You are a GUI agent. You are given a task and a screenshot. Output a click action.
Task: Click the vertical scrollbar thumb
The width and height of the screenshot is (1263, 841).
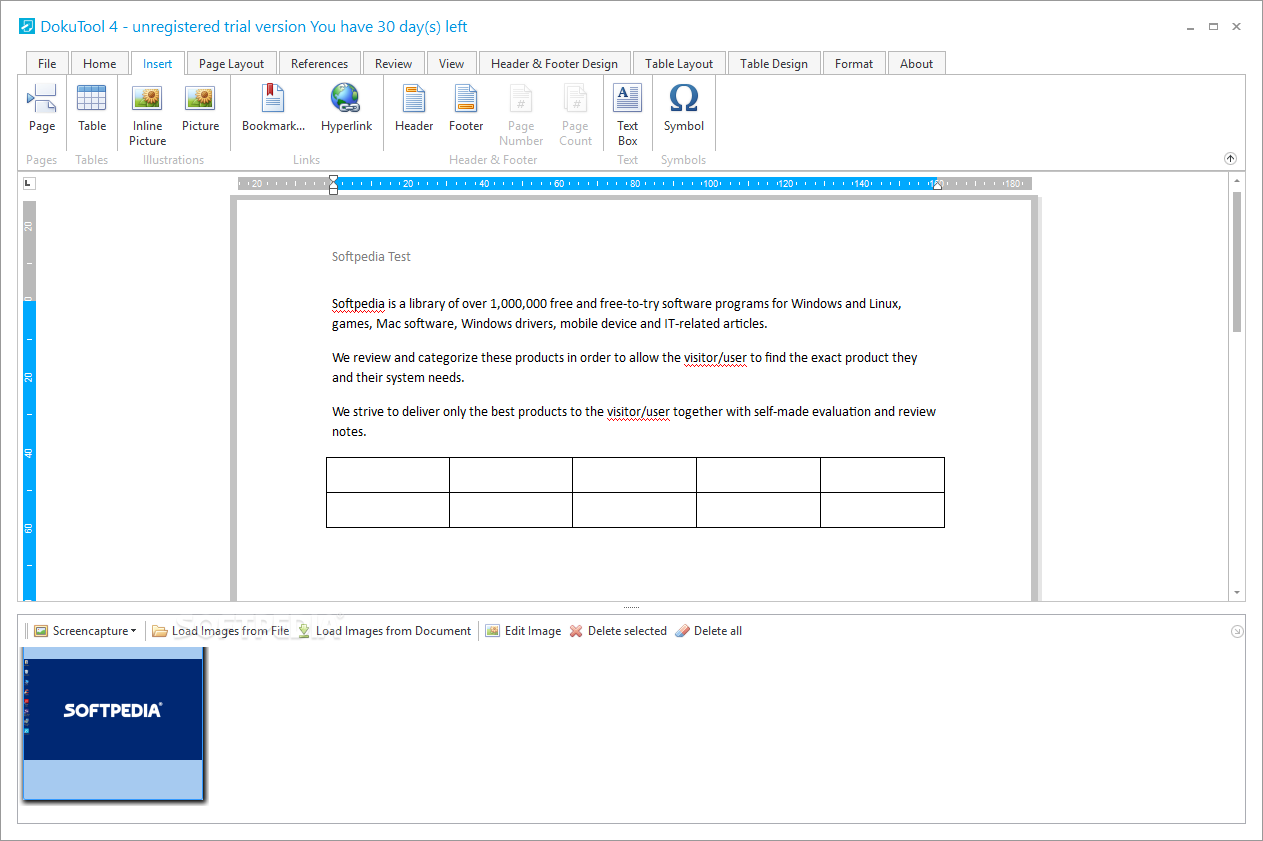1237,262
